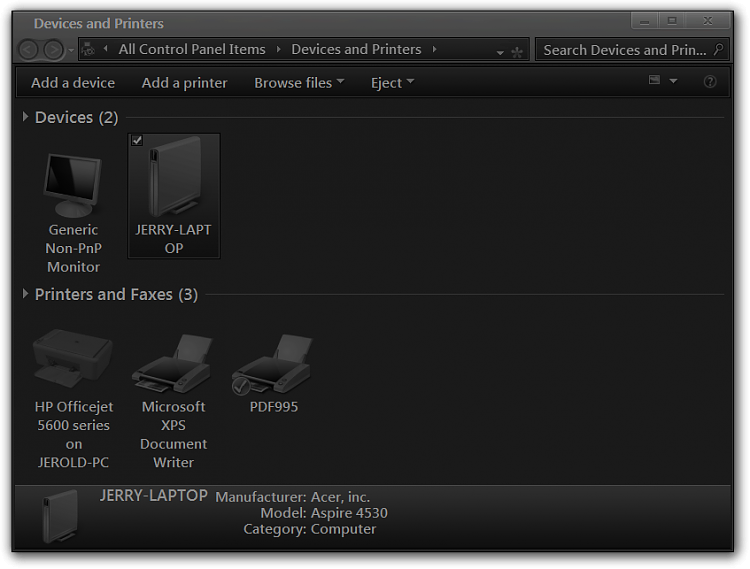Image resolution: width=750 pixels, height=569 pixels.
Task: Go to All Control Panel Items breadcrumb
Action: click(192, 49)
